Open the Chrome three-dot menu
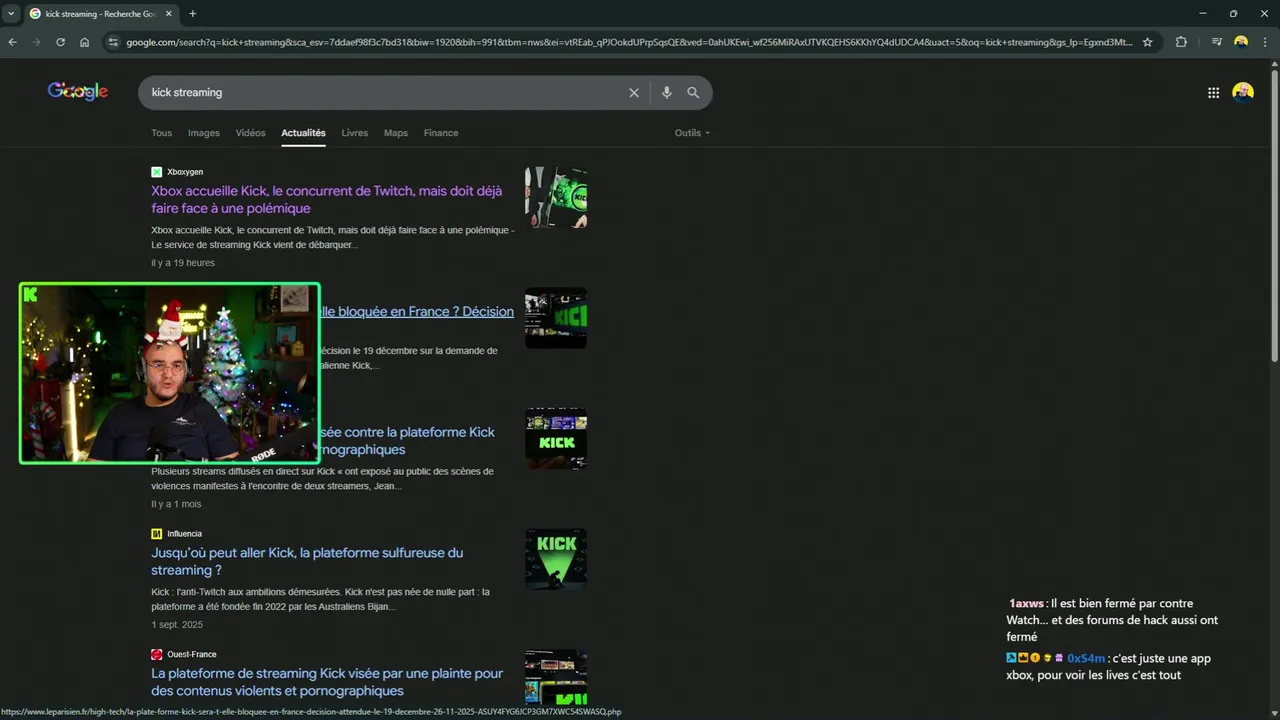 [1265, 42]
